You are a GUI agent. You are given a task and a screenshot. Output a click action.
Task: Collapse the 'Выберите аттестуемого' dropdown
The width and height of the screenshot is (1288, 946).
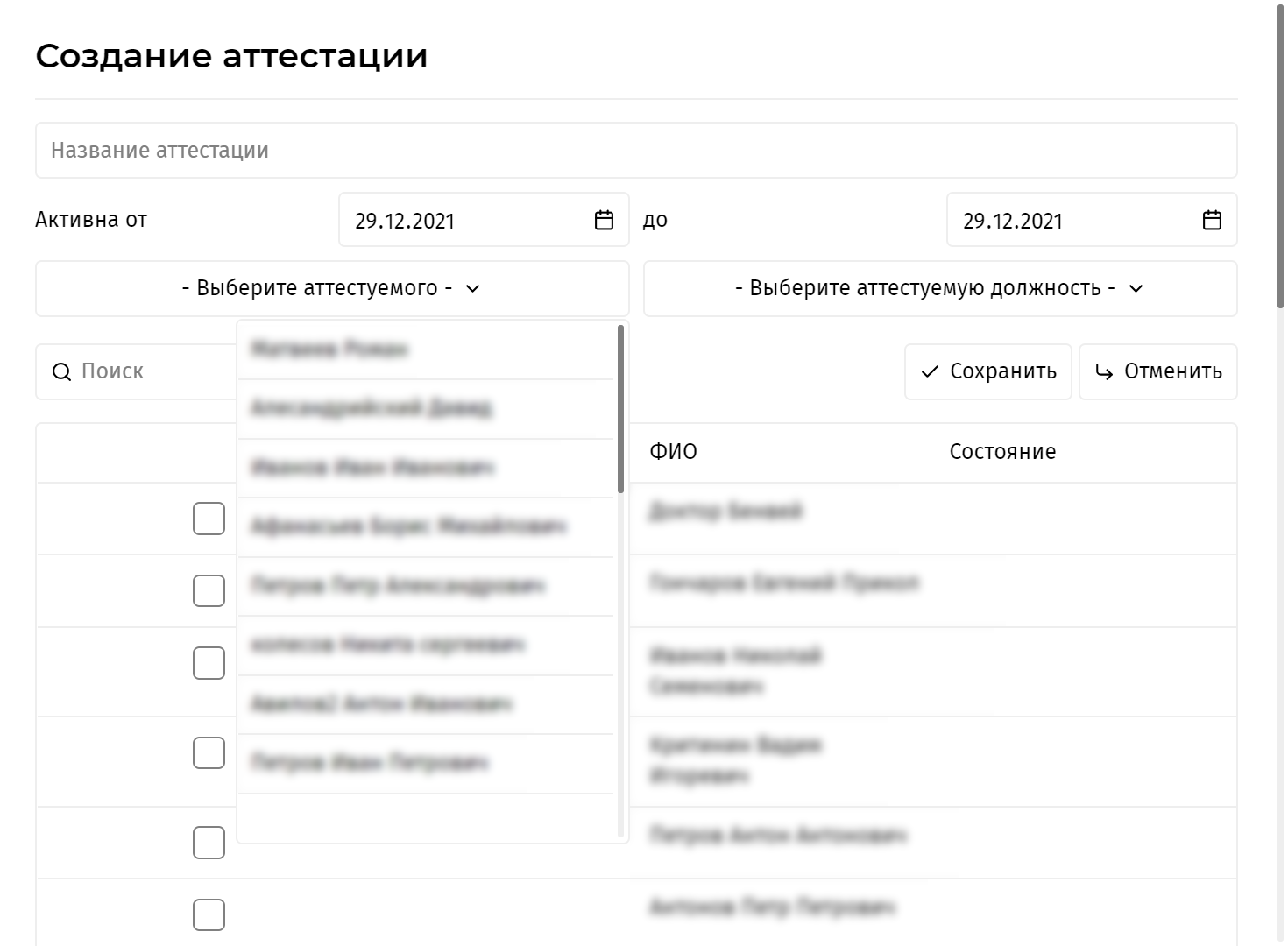(331, 288)
